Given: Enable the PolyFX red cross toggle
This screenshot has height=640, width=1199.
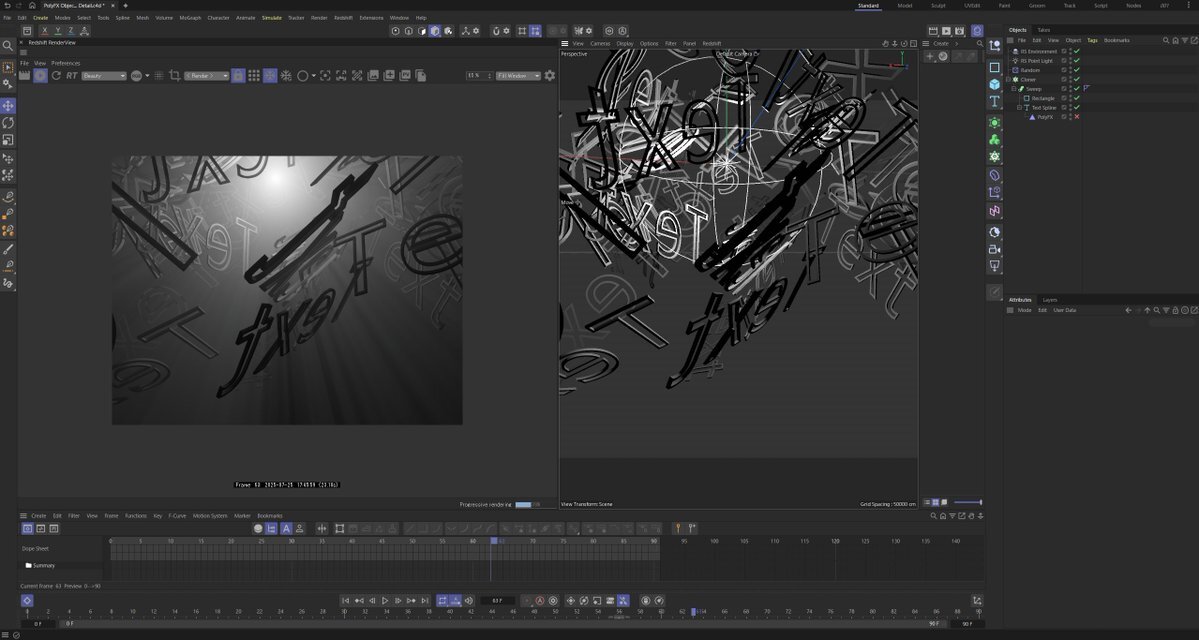Looking at the screenshot, I should (x=1077, y=117).
